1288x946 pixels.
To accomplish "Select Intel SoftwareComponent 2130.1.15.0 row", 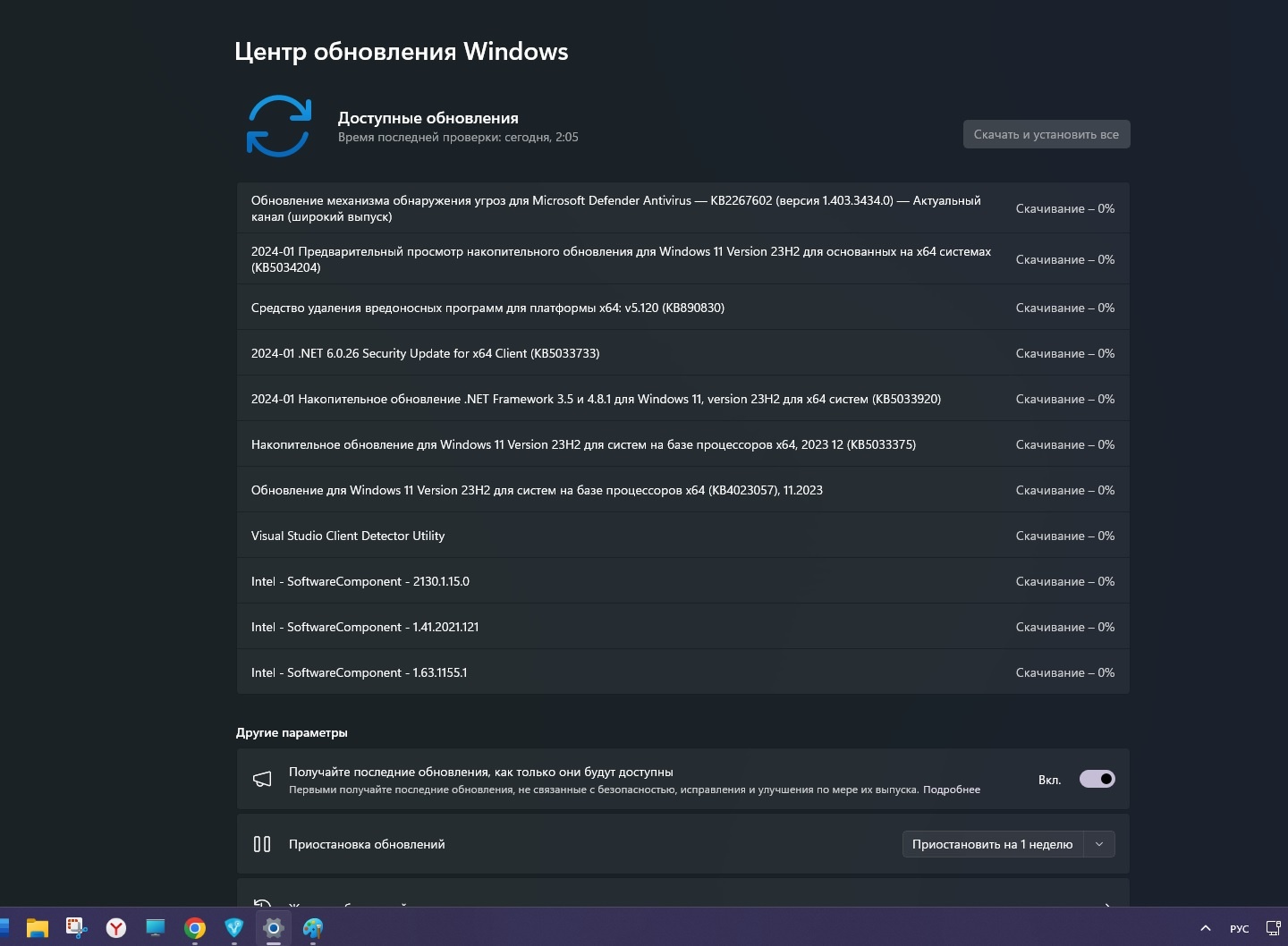I will (683, 581).
